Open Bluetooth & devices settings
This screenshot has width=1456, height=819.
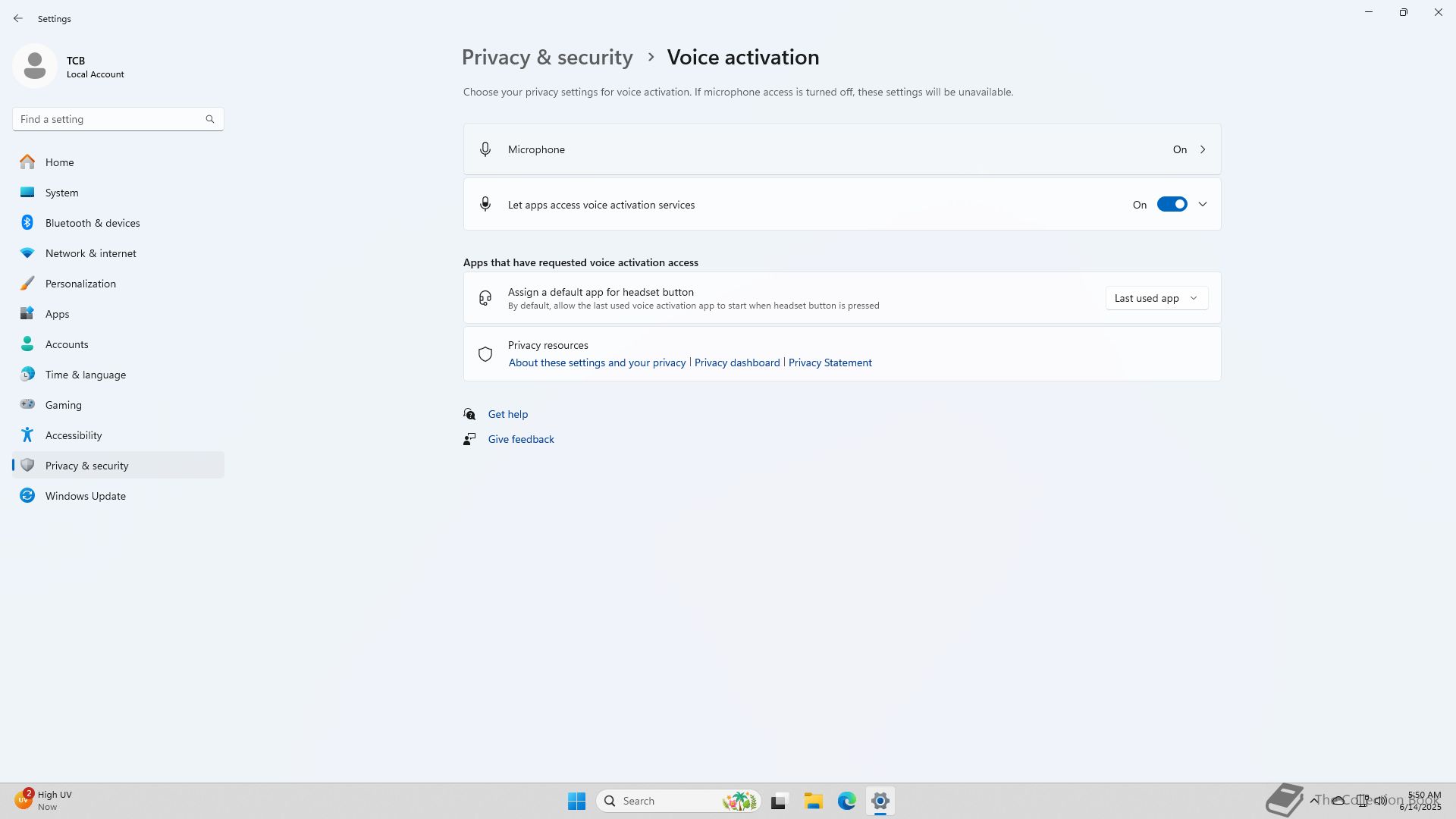tap(92, 223)
